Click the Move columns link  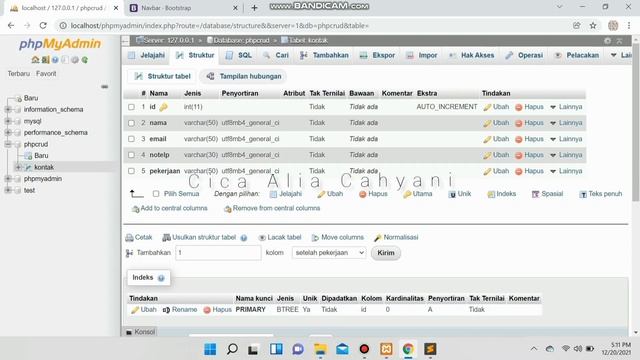pos(338,238)
